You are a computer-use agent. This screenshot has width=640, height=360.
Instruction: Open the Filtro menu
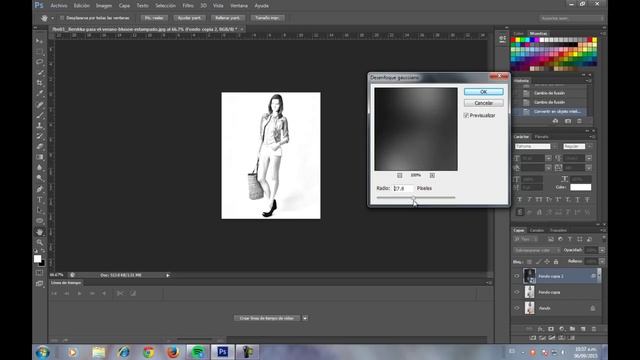[x=188, y=6]
